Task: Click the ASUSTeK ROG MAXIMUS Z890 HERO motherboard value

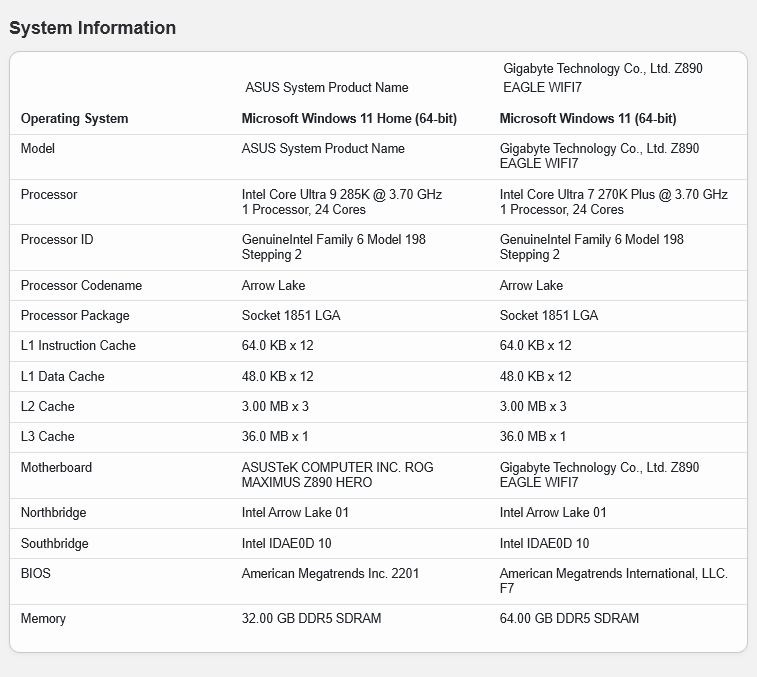Action: (337, 474)
